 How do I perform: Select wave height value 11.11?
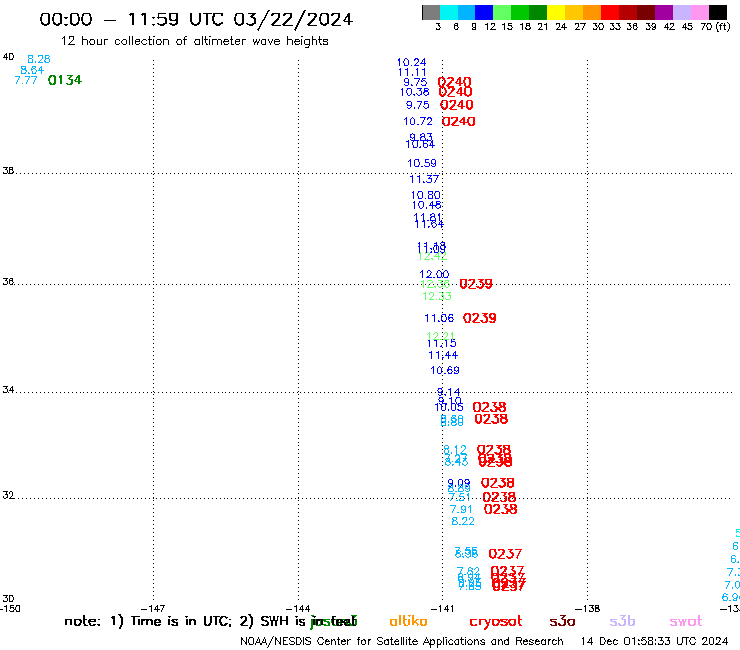[412, 72]
